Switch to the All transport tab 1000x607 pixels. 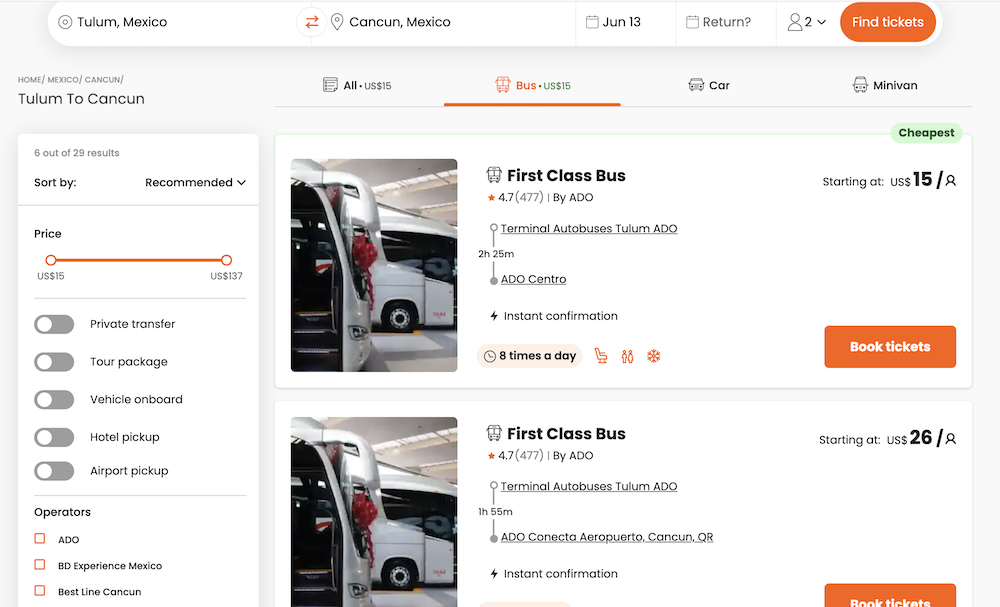point(357,85)
